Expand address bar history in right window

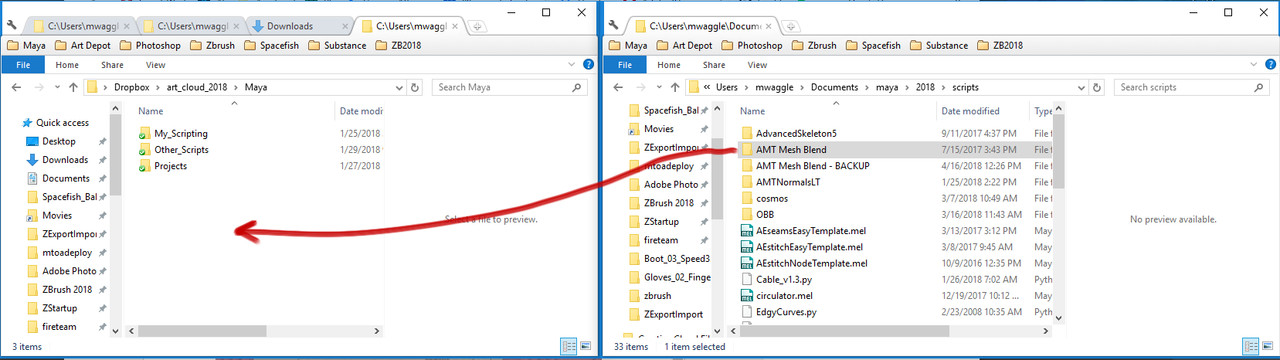point(1082,87)
